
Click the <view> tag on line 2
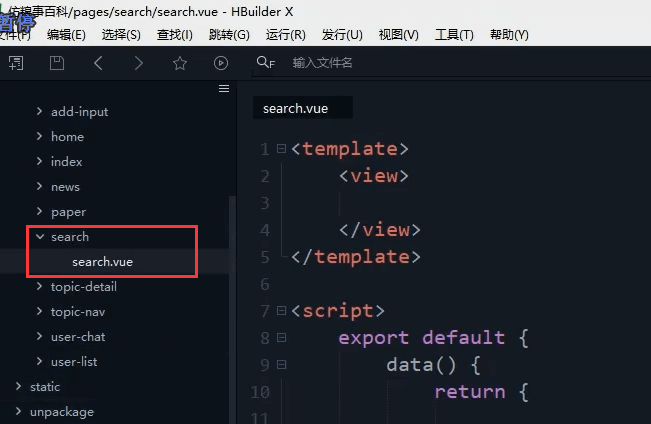[x=374, y=176]
